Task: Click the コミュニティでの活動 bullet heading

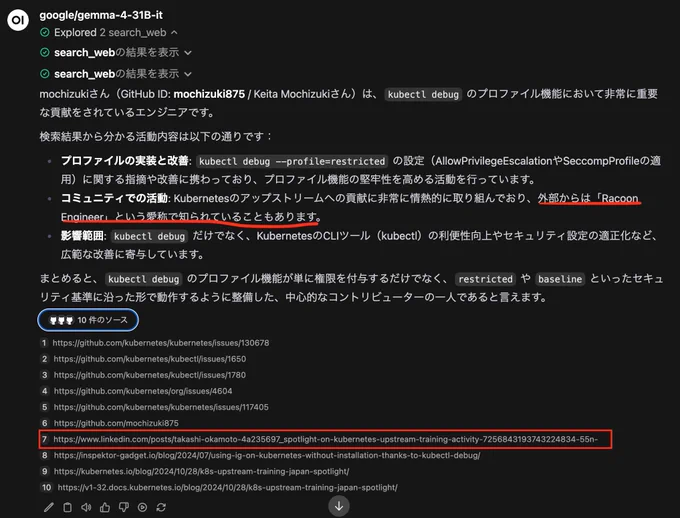Action: (x=114, y=199)
